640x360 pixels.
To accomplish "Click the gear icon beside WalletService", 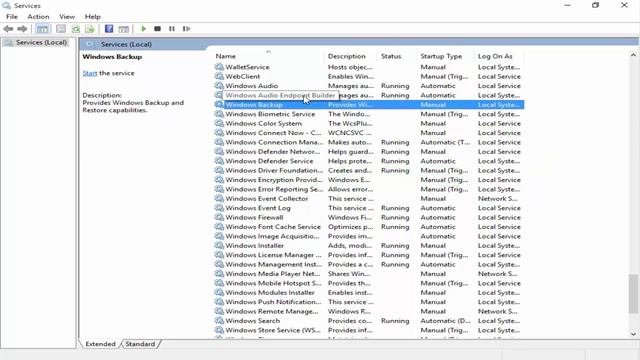I will coord(219,67).
